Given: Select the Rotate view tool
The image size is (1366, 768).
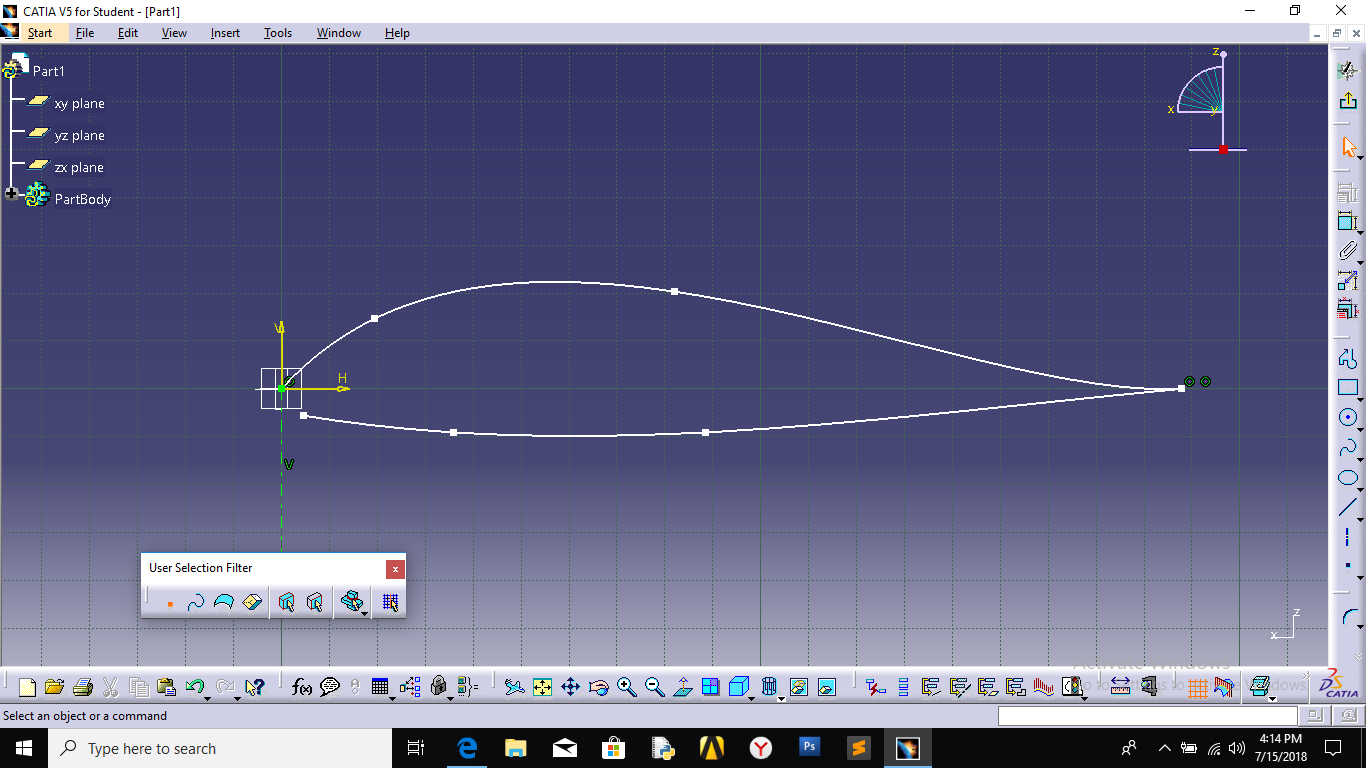Looking at the screenshot, I should click(x=598, y=687).
